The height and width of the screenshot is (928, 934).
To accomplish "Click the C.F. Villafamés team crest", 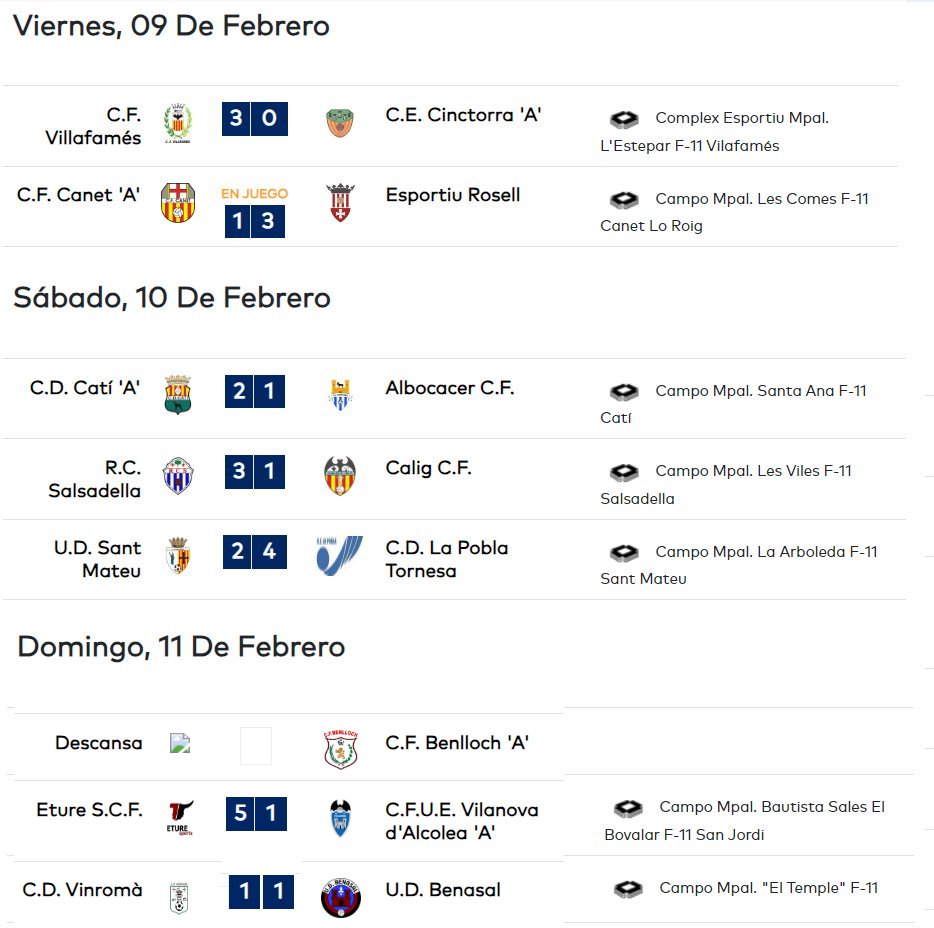I will tap(178, 123).
